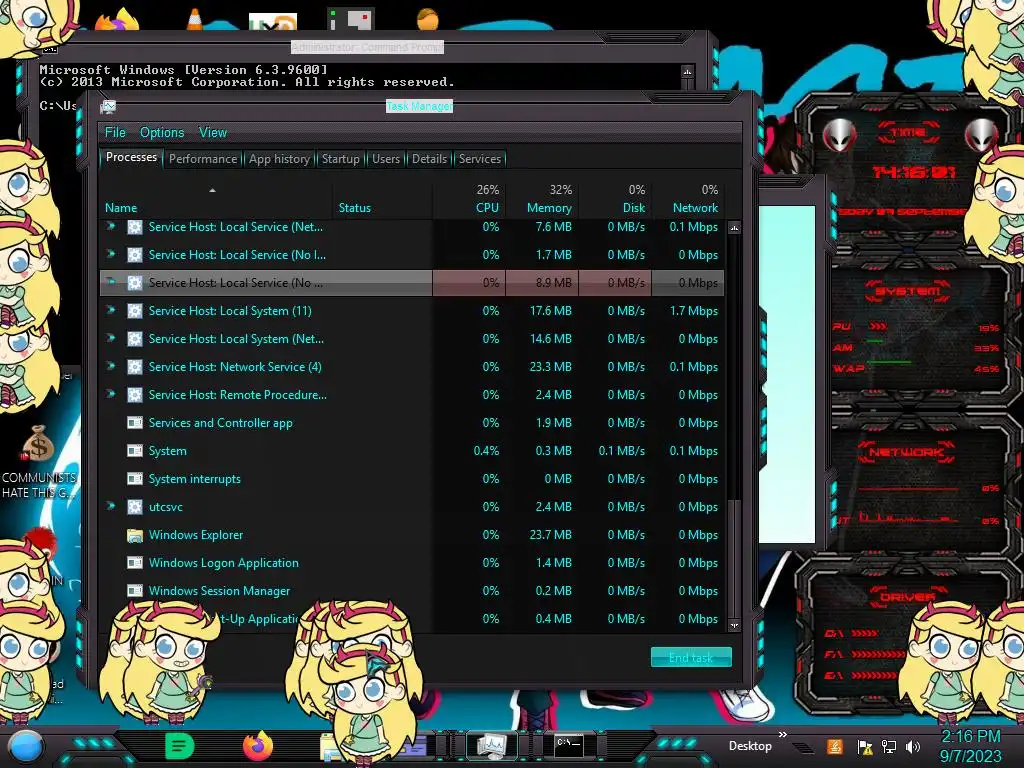This screenshot has height=768, width=1024.
Task: Click the Command Prompt window scroll up arrow
Action: point(687,71)
